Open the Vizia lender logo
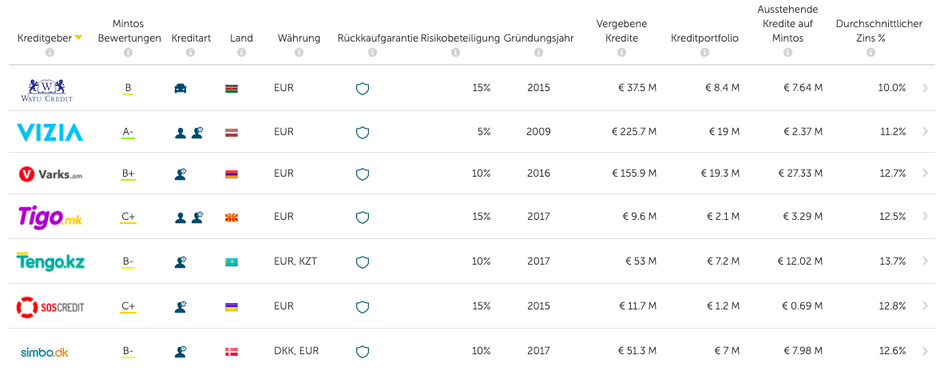This screenshot has width=940, height=371. click(x=50, y=132)
